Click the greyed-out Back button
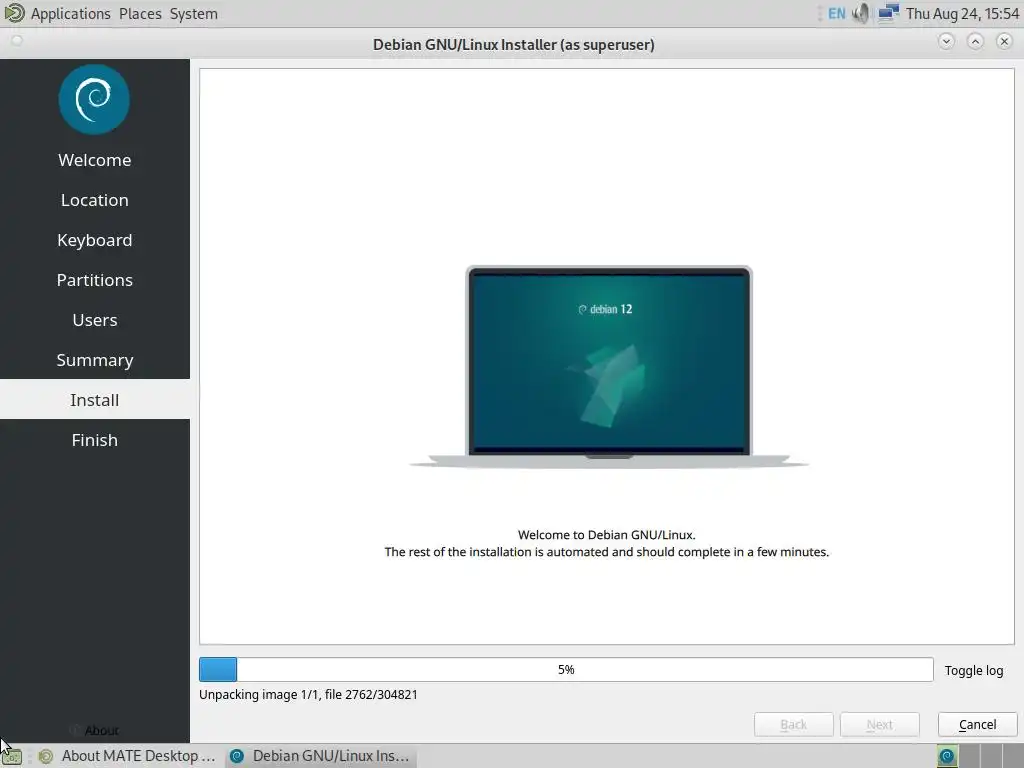 click(793, 724)
